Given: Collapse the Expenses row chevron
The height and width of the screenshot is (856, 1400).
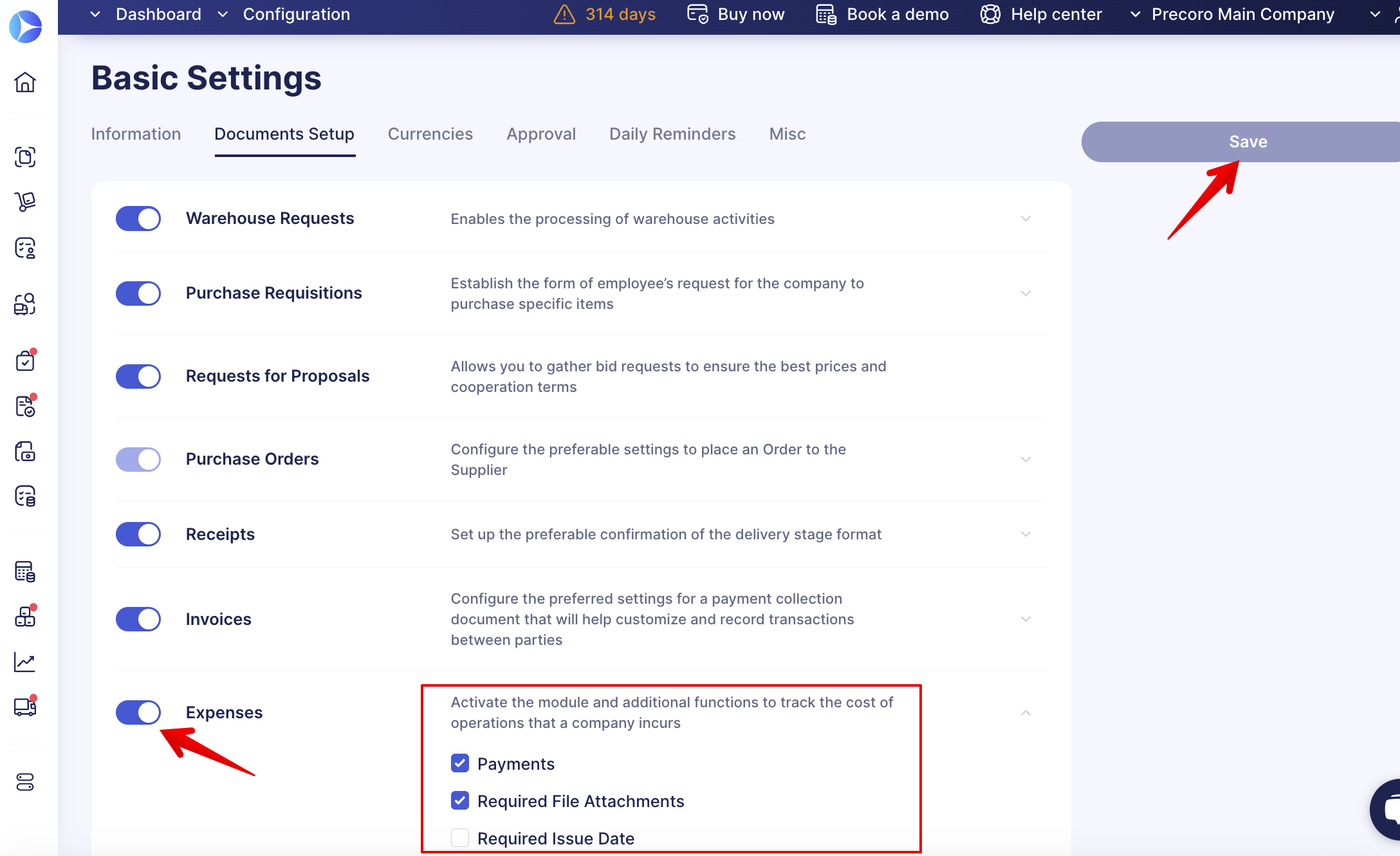Looking at the screenshot, I should pyautogui.click(x=1026, y=712).
